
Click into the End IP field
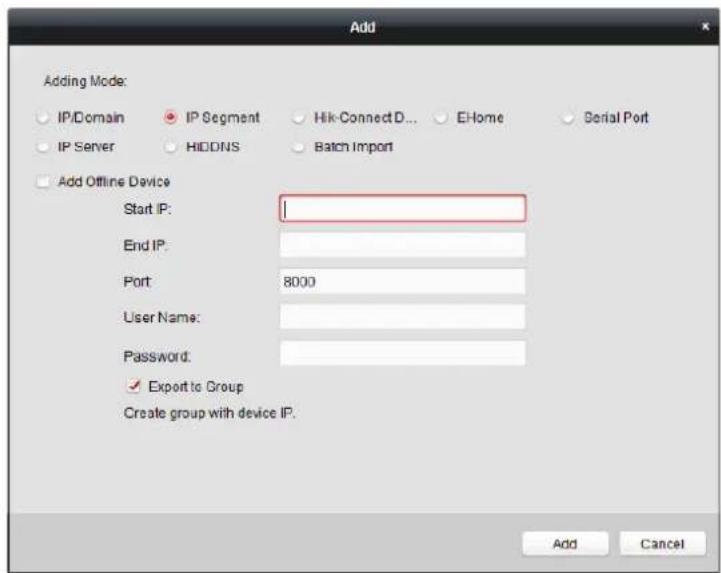(x=402, y=245)
